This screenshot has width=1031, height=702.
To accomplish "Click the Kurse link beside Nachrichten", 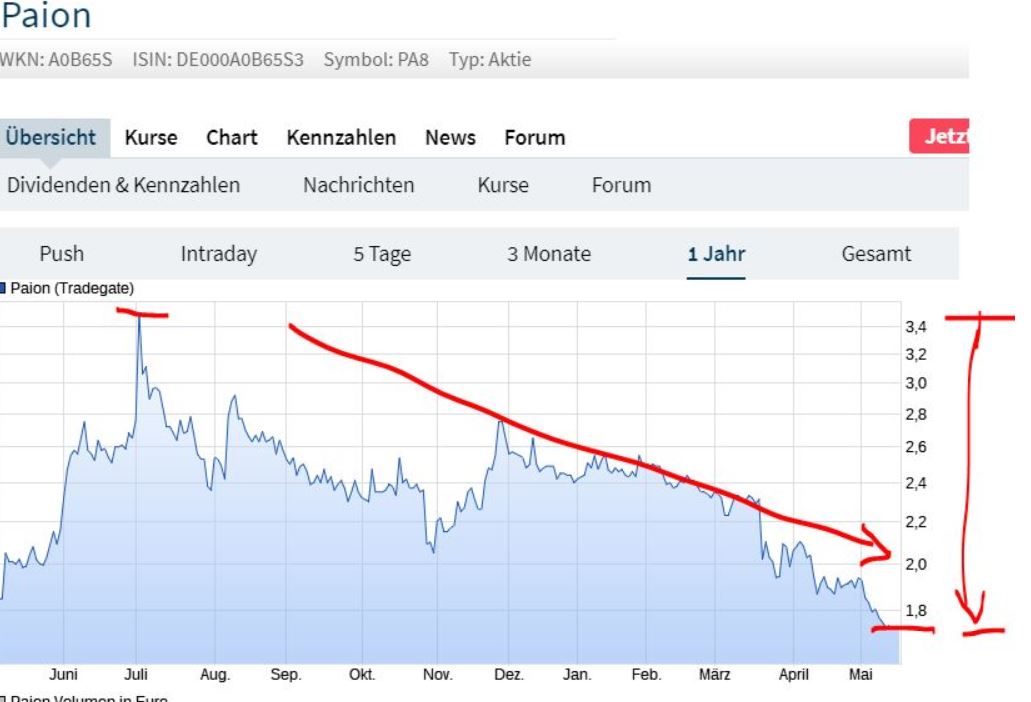I will (x=503, y=185).
